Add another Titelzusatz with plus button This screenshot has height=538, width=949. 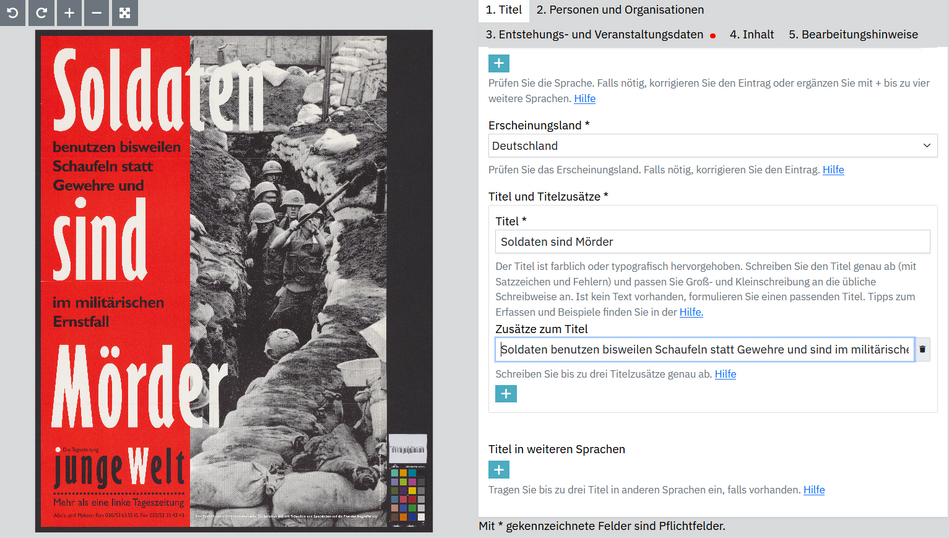pyautogui.click(x=506, y=394)
